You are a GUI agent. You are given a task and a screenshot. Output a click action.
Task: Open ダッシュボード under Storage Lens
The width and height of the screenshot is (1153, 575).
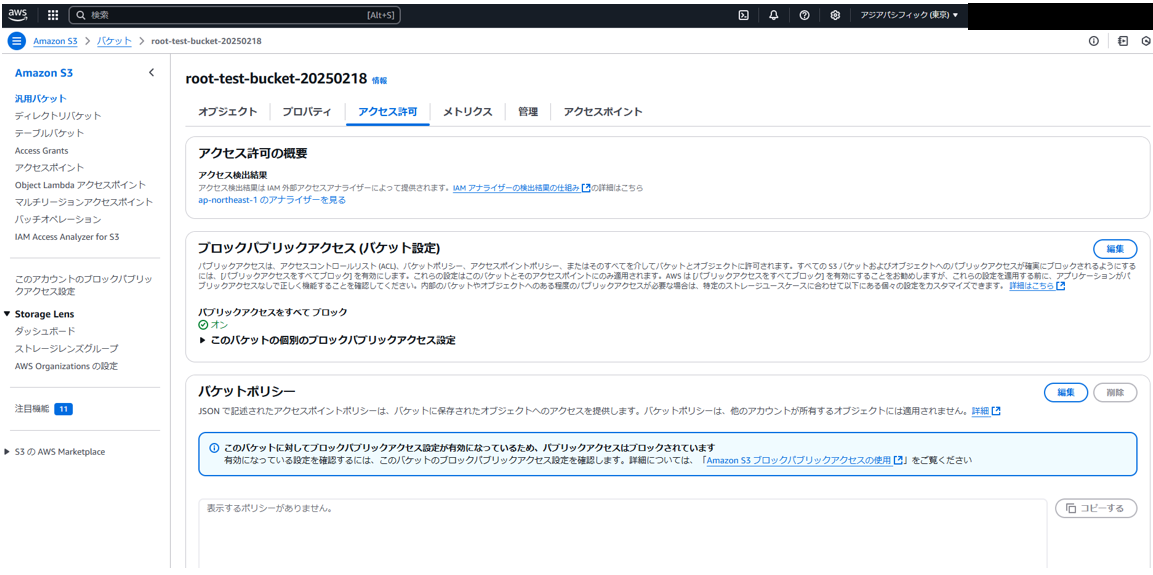pos(45,332)
